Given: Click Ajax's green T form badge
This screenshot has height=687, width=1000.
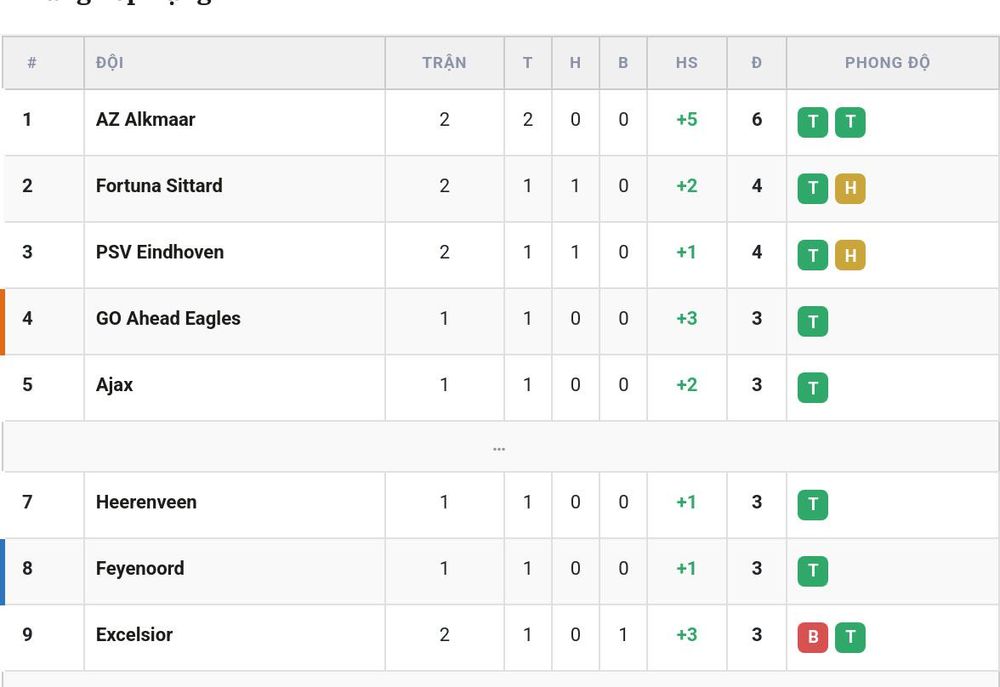Looking at the screenshot, I should coord(812,387).
